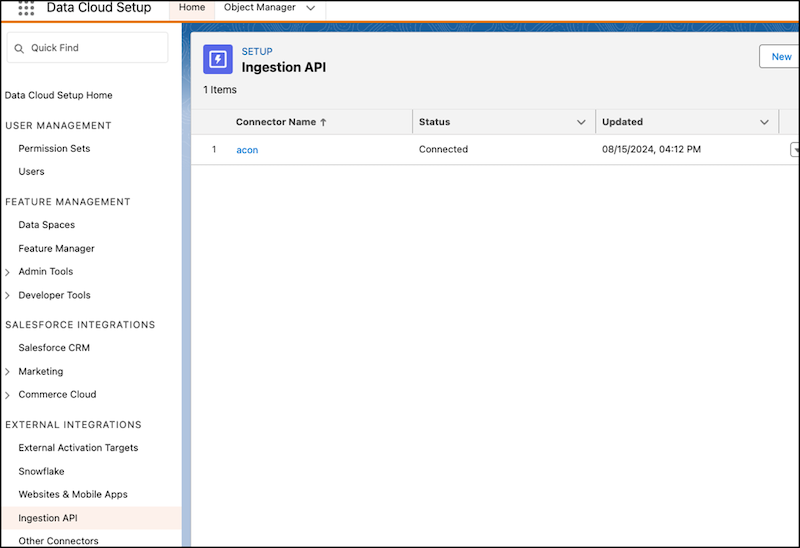
Task: Sort by Connector Name column header
Action: 276,122
